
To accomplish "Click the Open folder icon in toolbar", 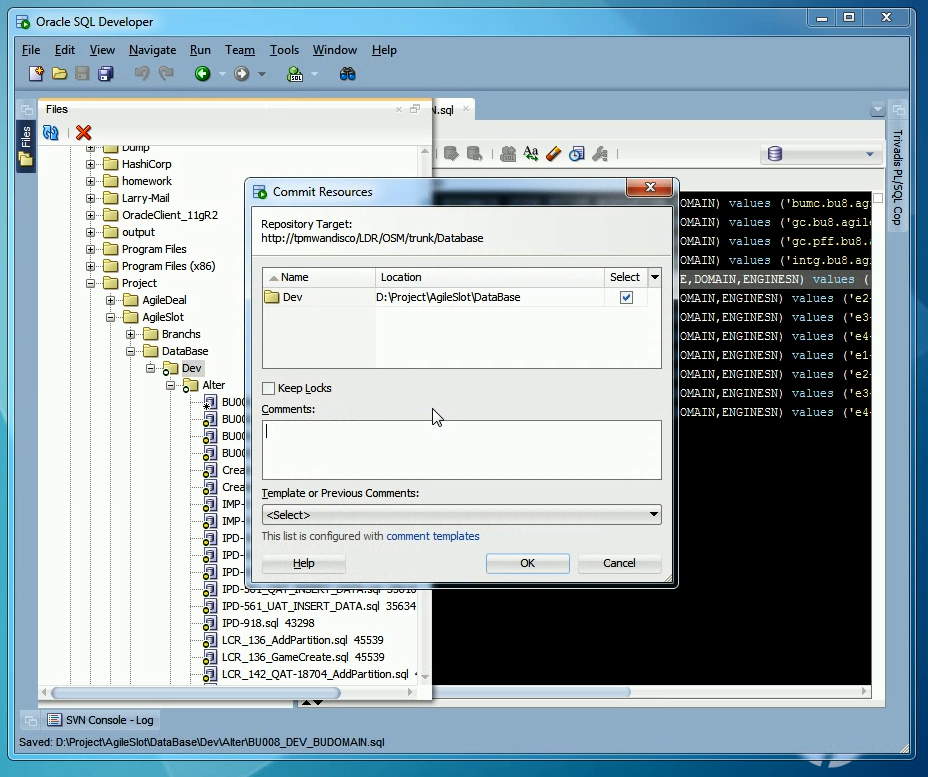I will [59, 74].
